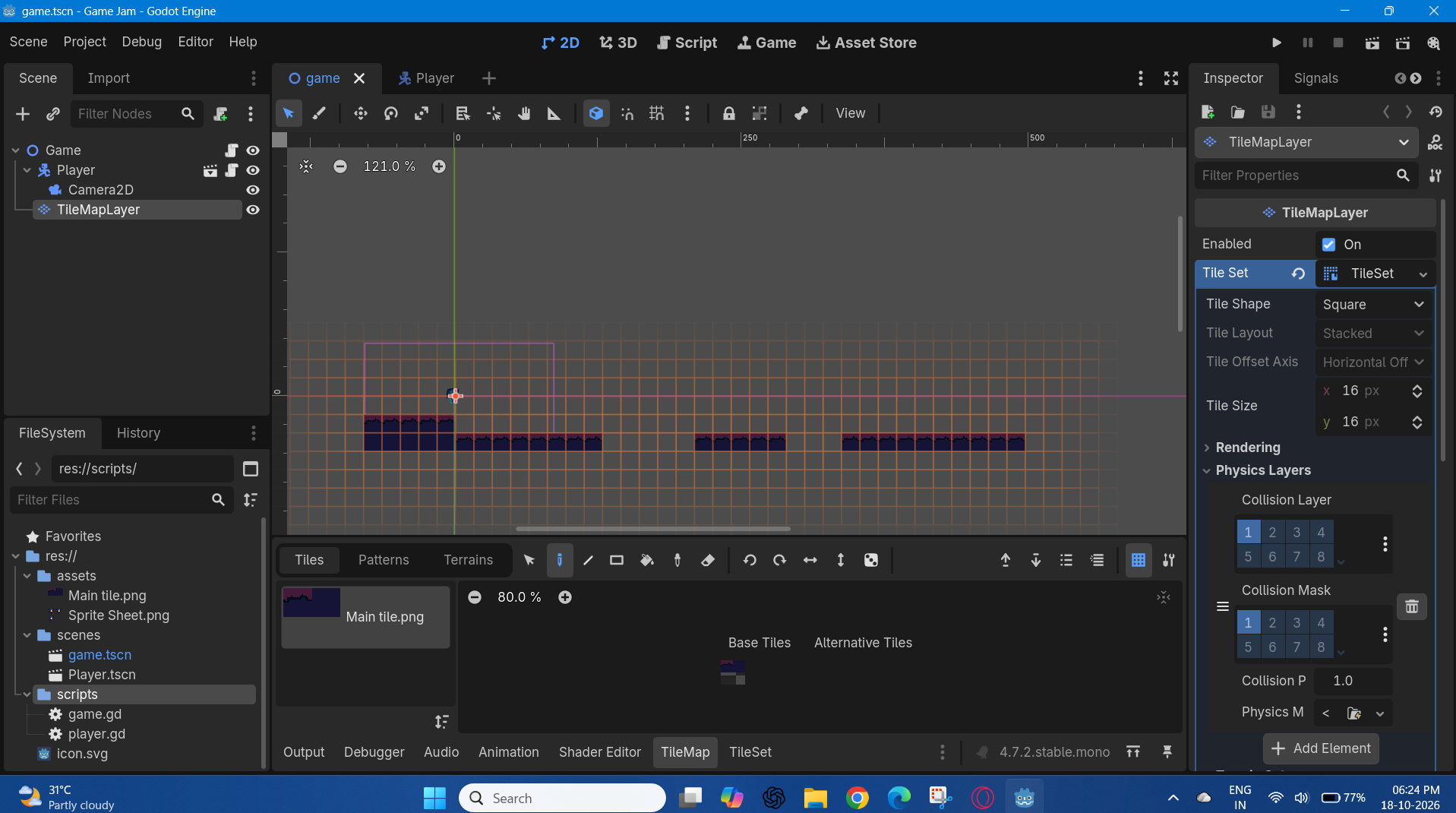Open Chrome from the Windows taskbar
The image size is (1456, 813).
coord(857,798)
